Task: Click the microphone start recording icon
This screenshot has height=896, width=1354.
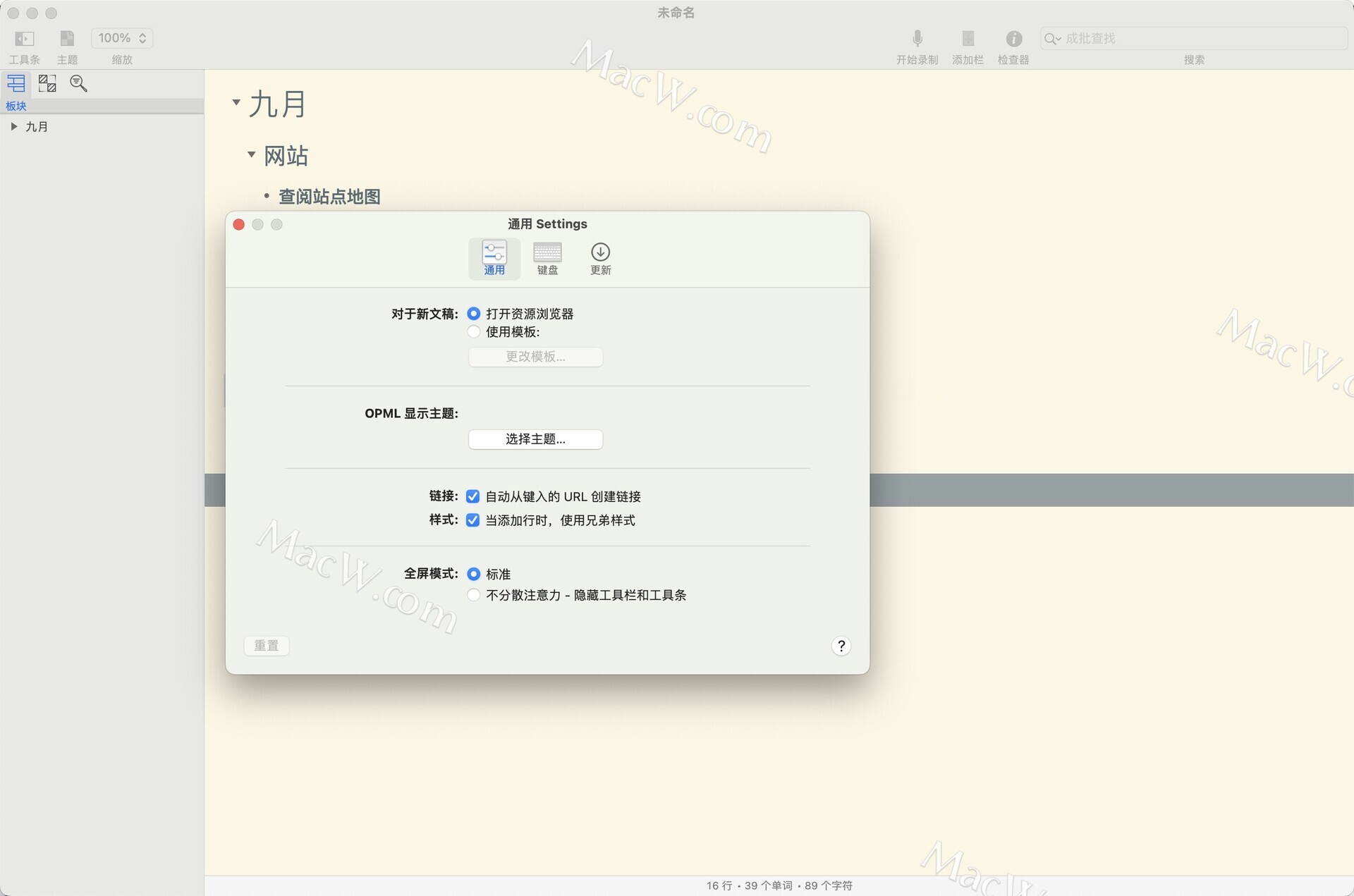Action: click(917, 39)
